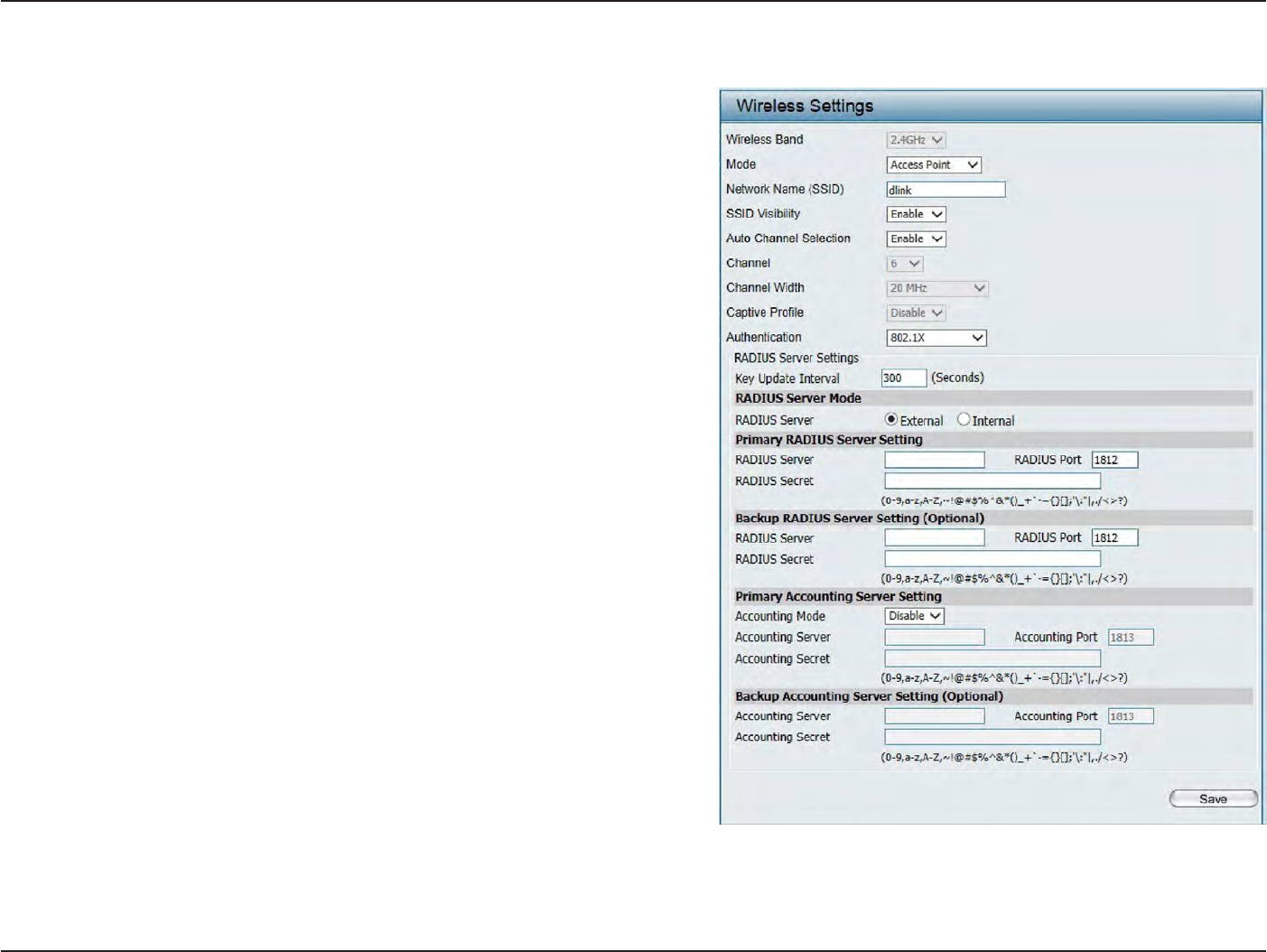Open the Mode dropdown showing Access Point

tap(934, 164)
